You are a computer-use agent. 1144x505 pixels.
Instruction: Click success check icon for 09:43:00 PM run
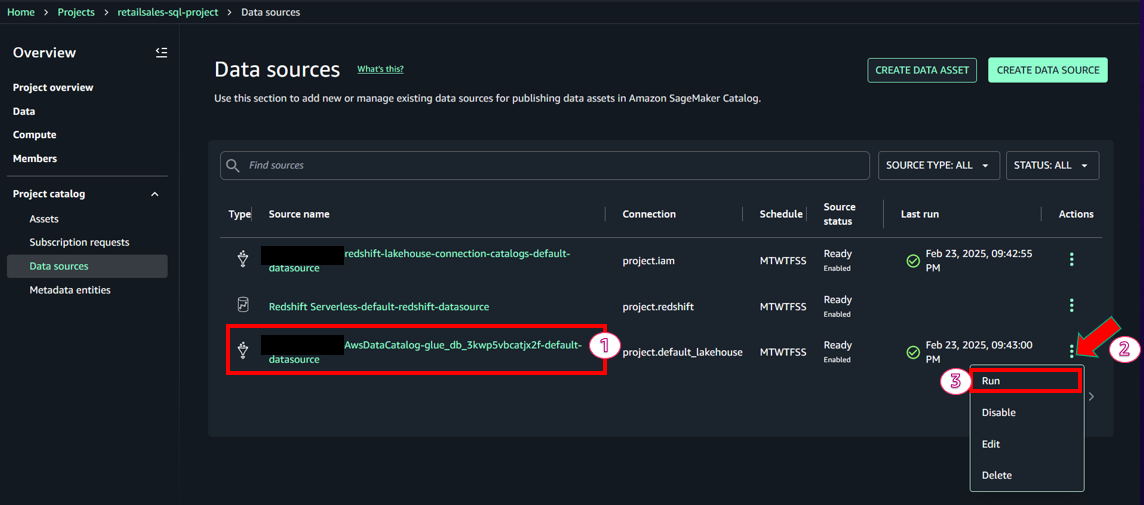912,352
